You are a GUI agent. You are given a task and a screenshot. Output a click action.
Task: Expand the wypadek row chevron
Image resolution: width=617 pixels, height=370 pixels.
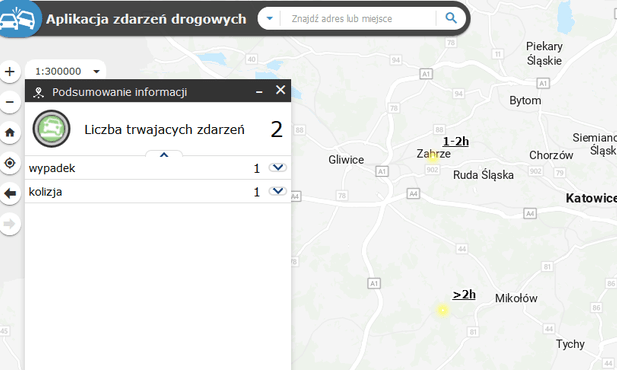278,167
